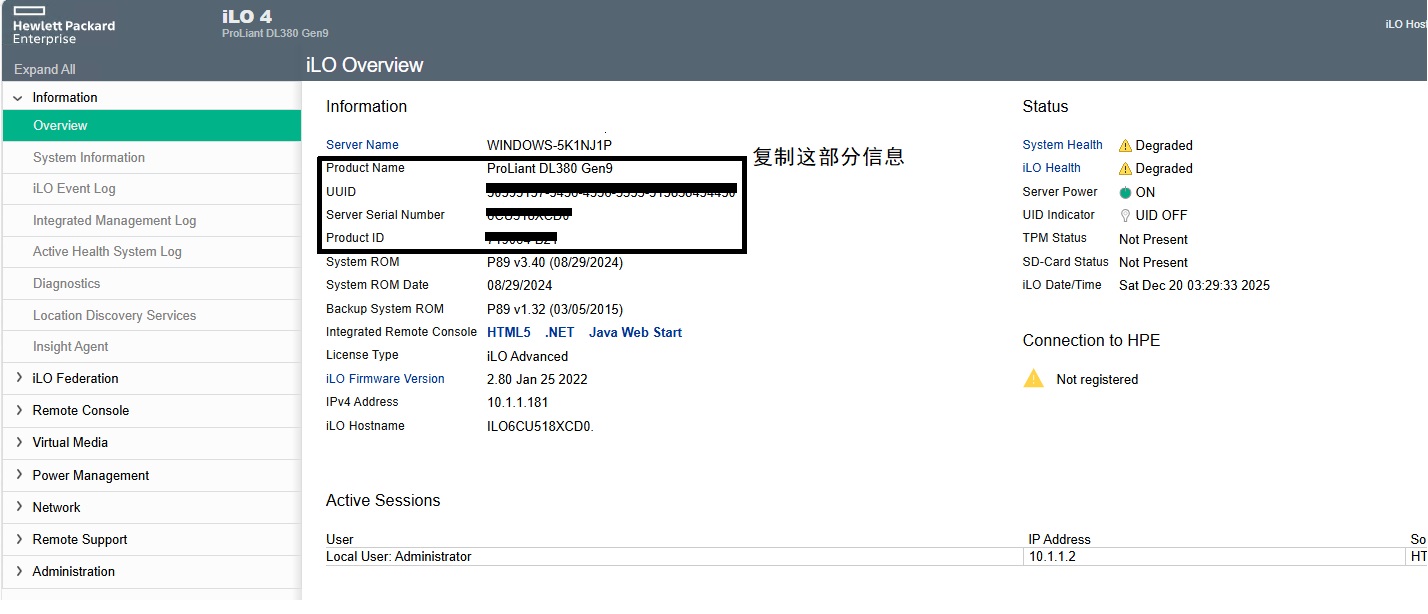Click the Not registered warning icon
The width and height of the screenshot is (1428, 614).
[x=1033, y=379]
